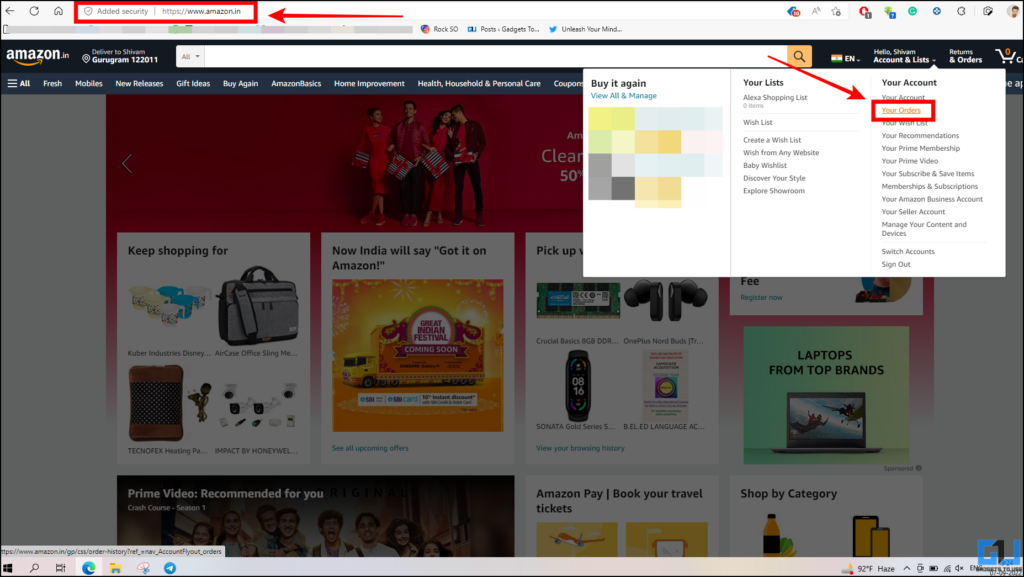Open Your Orders in the account flyout
Image resolution: width=1024 pixels, height=577 pixels.
click(x=901, y=110)
